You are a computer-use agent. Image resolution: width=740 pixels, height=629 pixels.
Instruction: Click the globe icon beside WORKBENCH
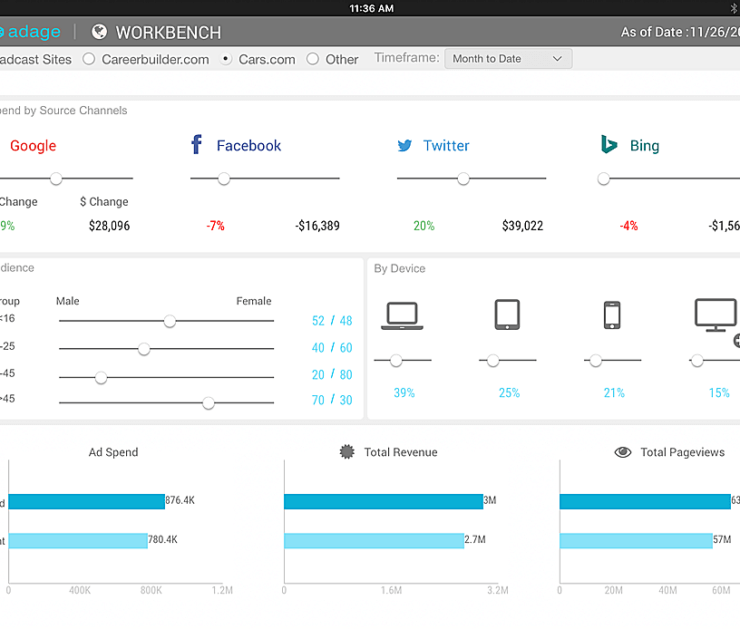click(x=99, y=32)
